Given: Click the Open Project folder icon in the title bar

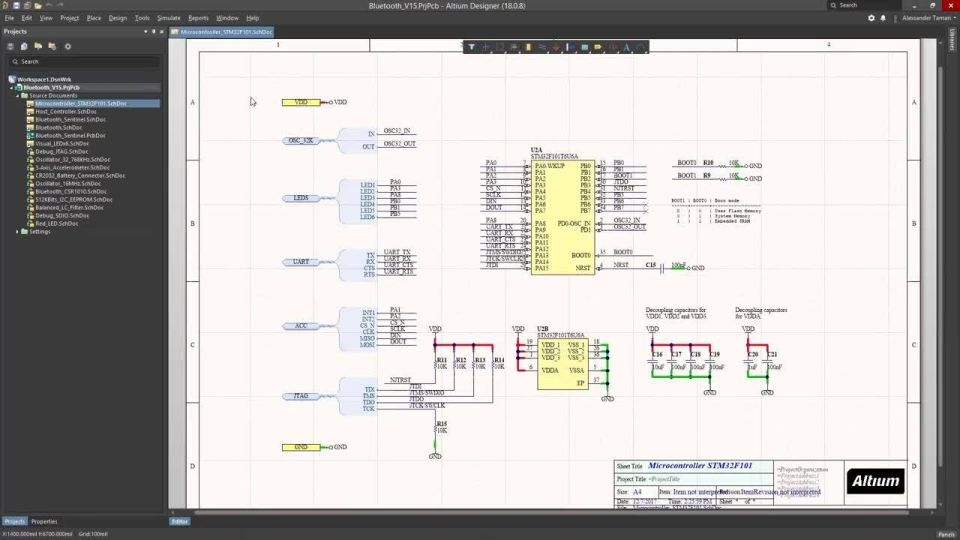Looking at the screenshot, I should pos(38,6).
